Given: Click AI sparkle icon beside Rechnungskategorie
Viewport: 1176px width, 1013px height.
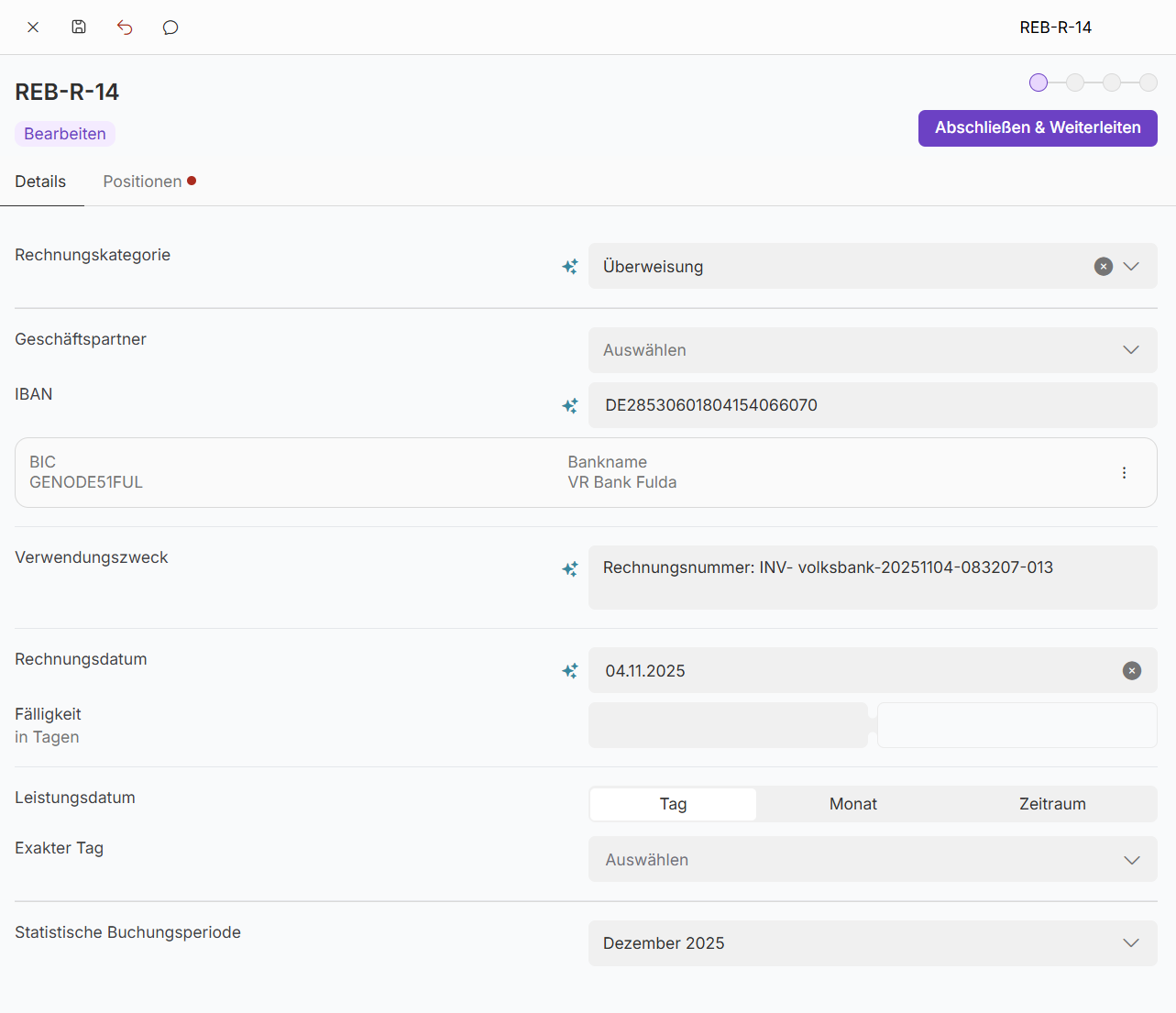Looking at the screenshot, I should tap(570, 267).
